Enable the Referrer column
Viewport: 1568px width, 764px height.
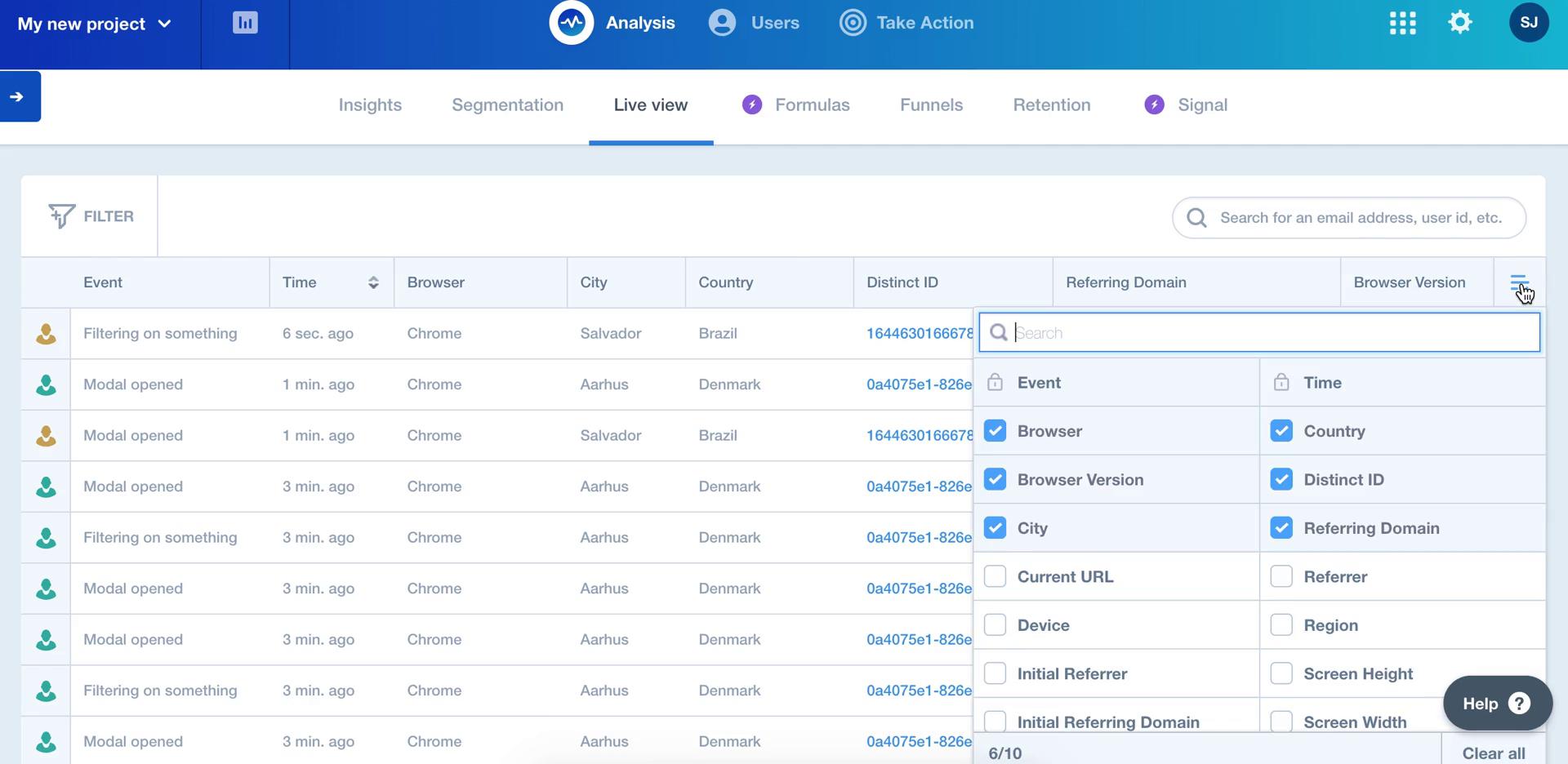pyautogui.click(x=1281, y=576)
